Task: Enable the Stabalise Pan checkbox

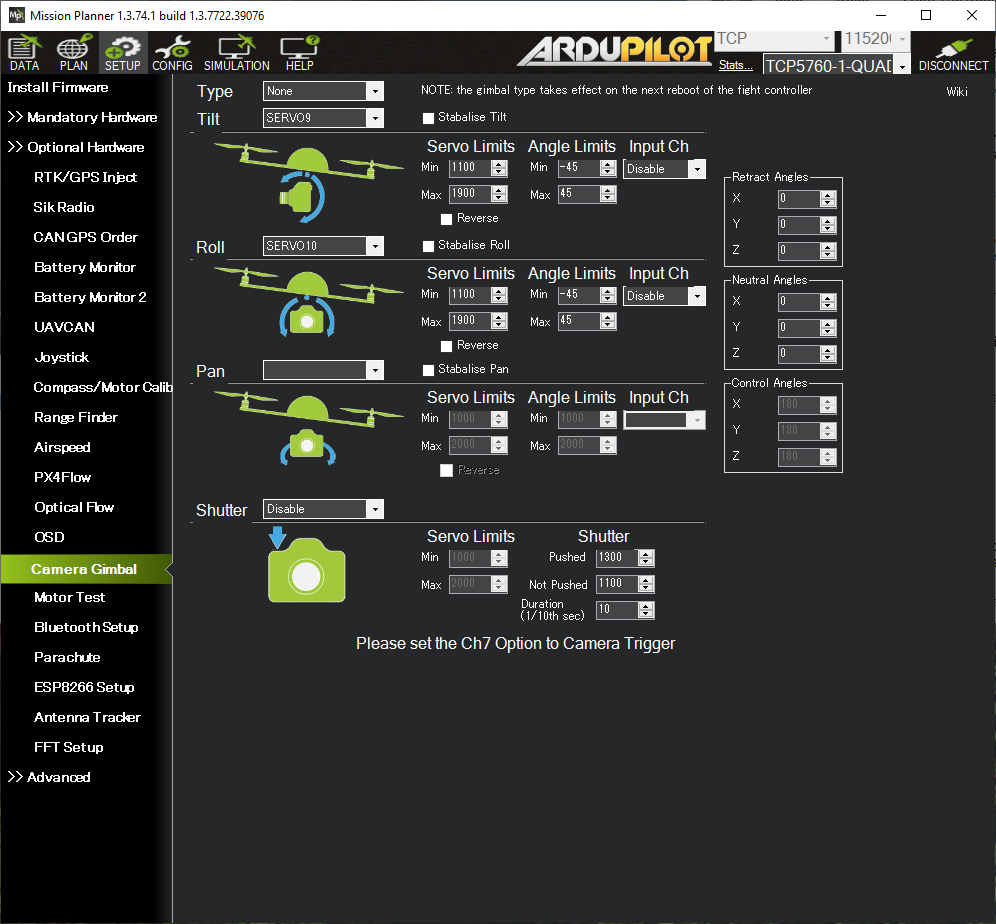Action: click(x=429, y=370)
